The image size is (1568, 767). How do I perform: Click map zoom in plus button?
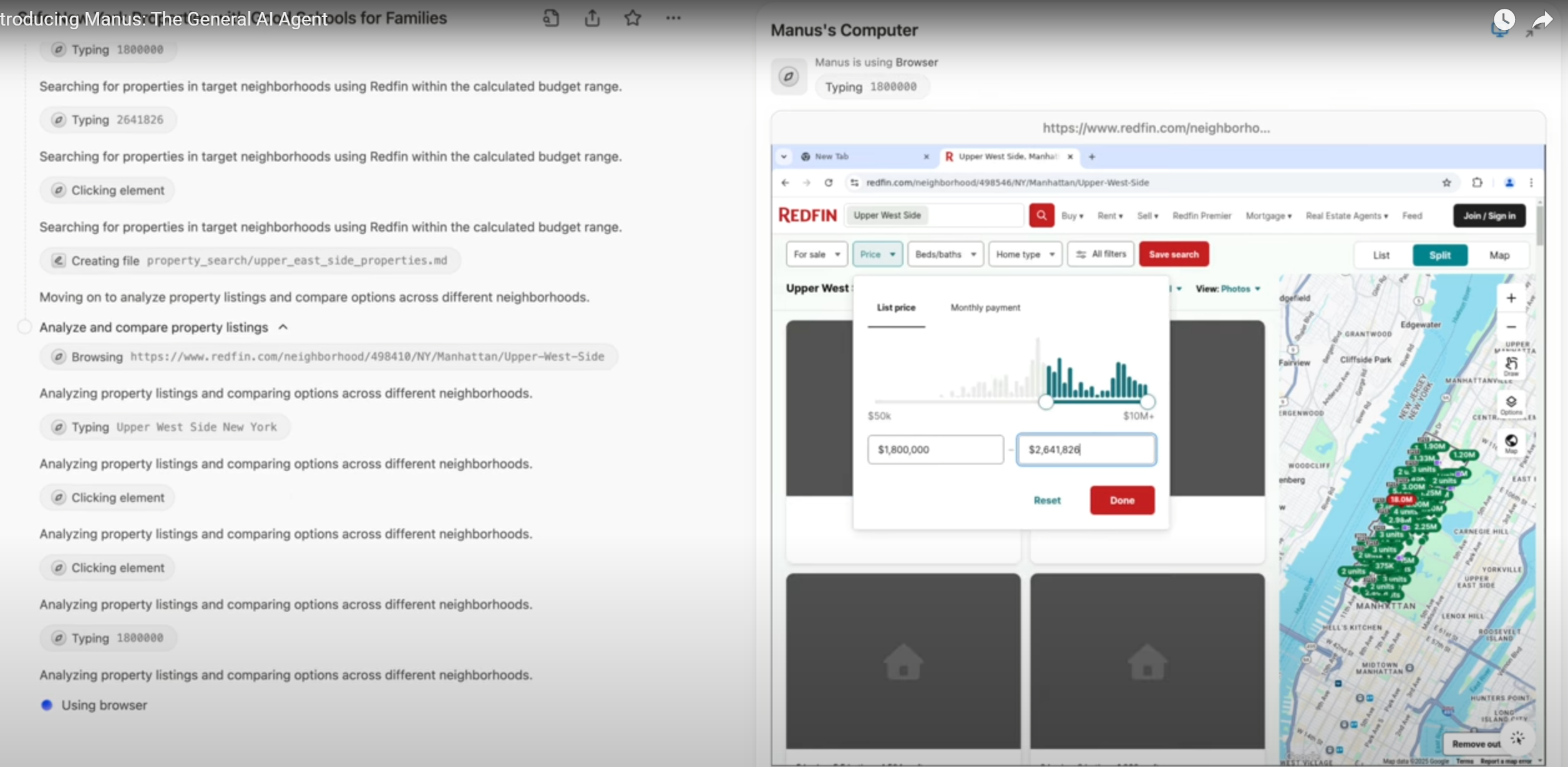coord(1511,298)
